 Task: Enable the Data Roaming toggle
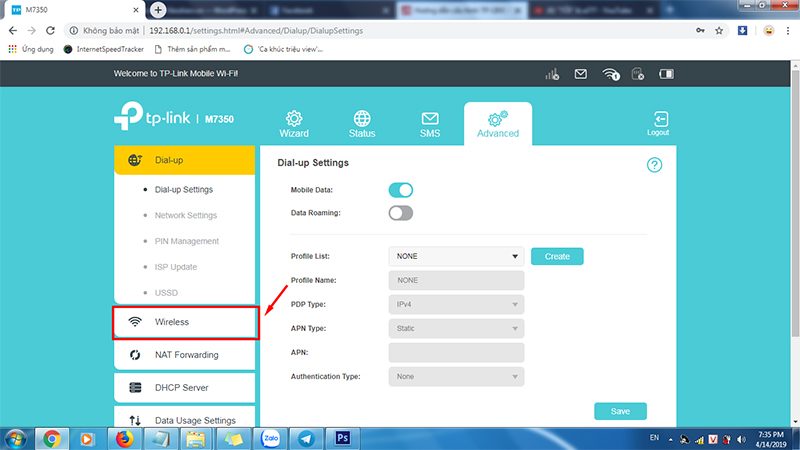[400, 213]
